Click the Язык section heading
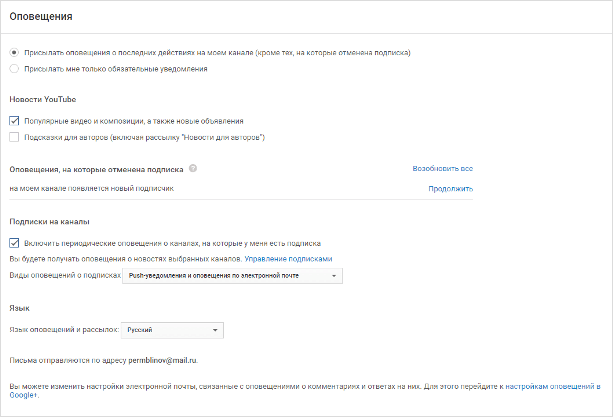Image resolution: width=613 pixels, height=417 pixels. (20, 308)
